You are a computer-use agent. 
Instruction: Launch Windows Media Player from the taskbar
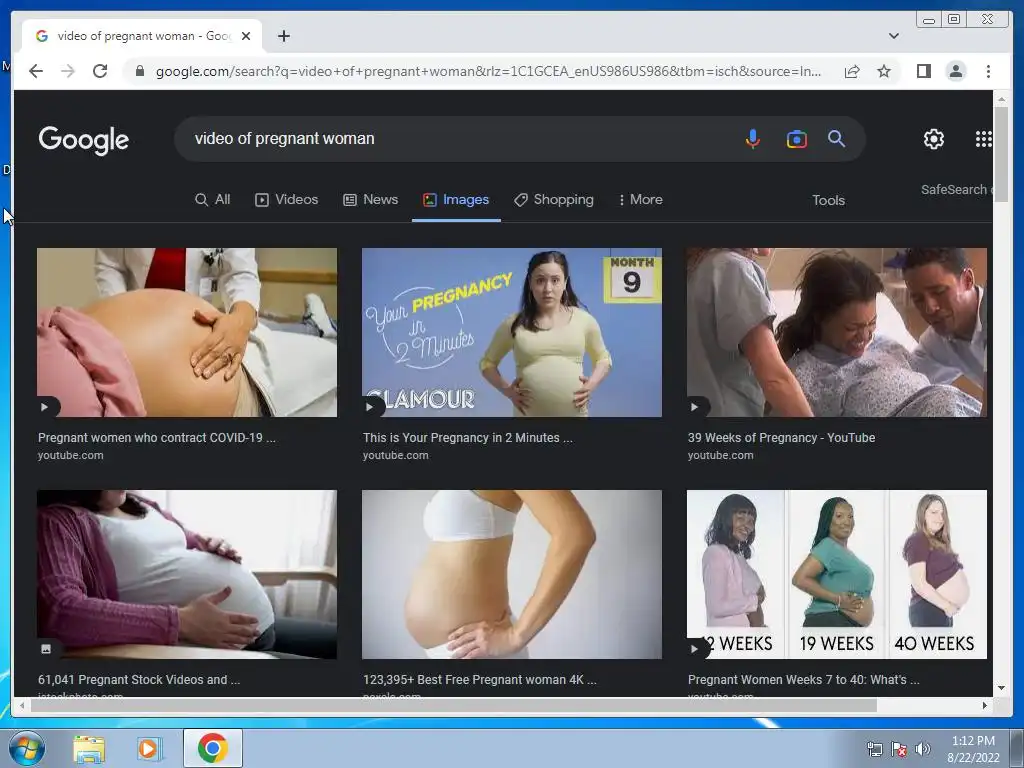pos(149,748)
